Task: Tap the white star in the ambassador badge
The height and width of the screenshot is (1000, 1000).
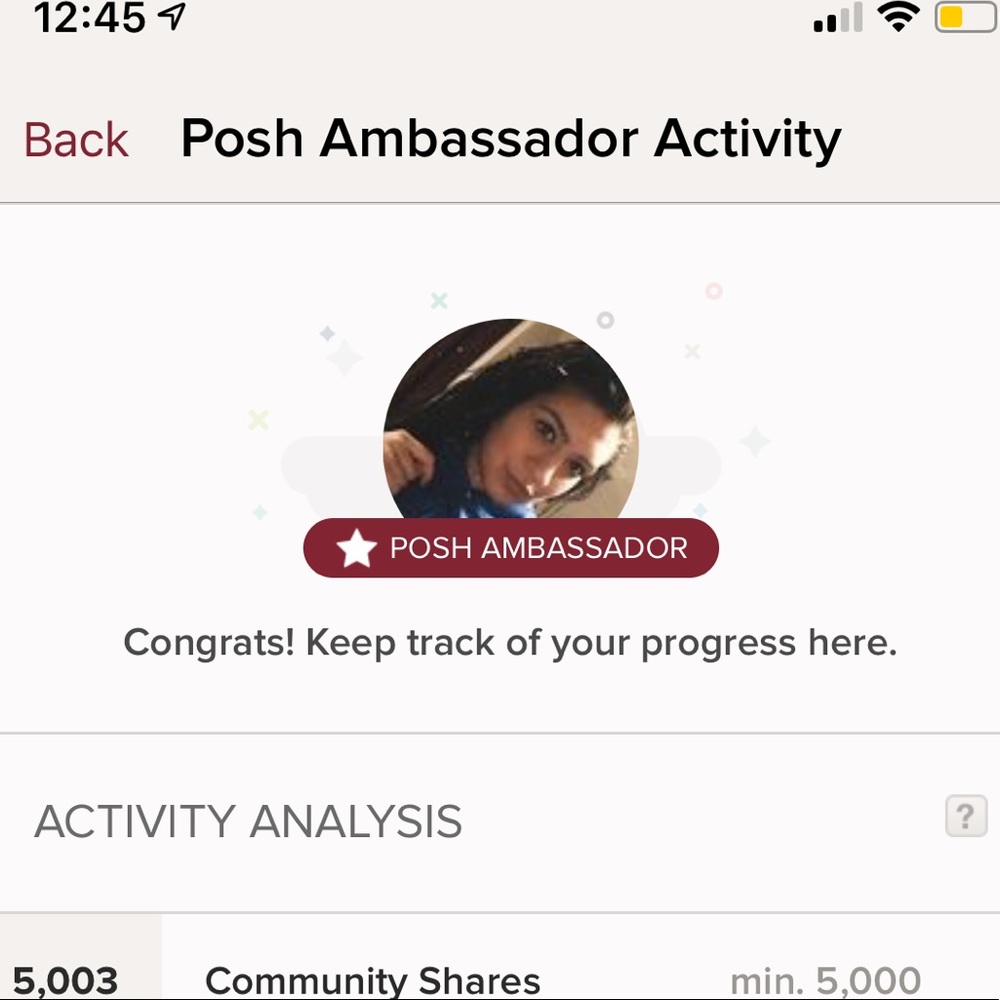Action: [357, 548]
